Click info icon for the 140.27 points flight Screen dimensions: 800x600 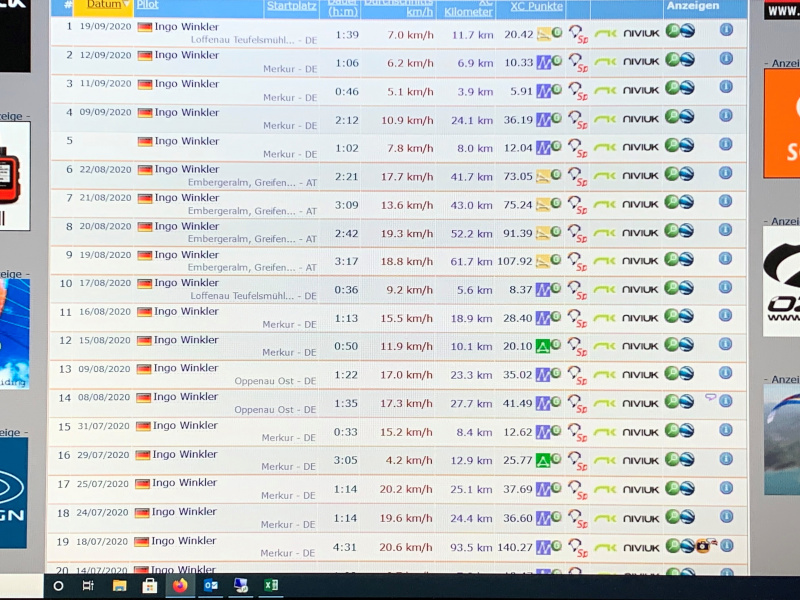click(x=727, y=546)
